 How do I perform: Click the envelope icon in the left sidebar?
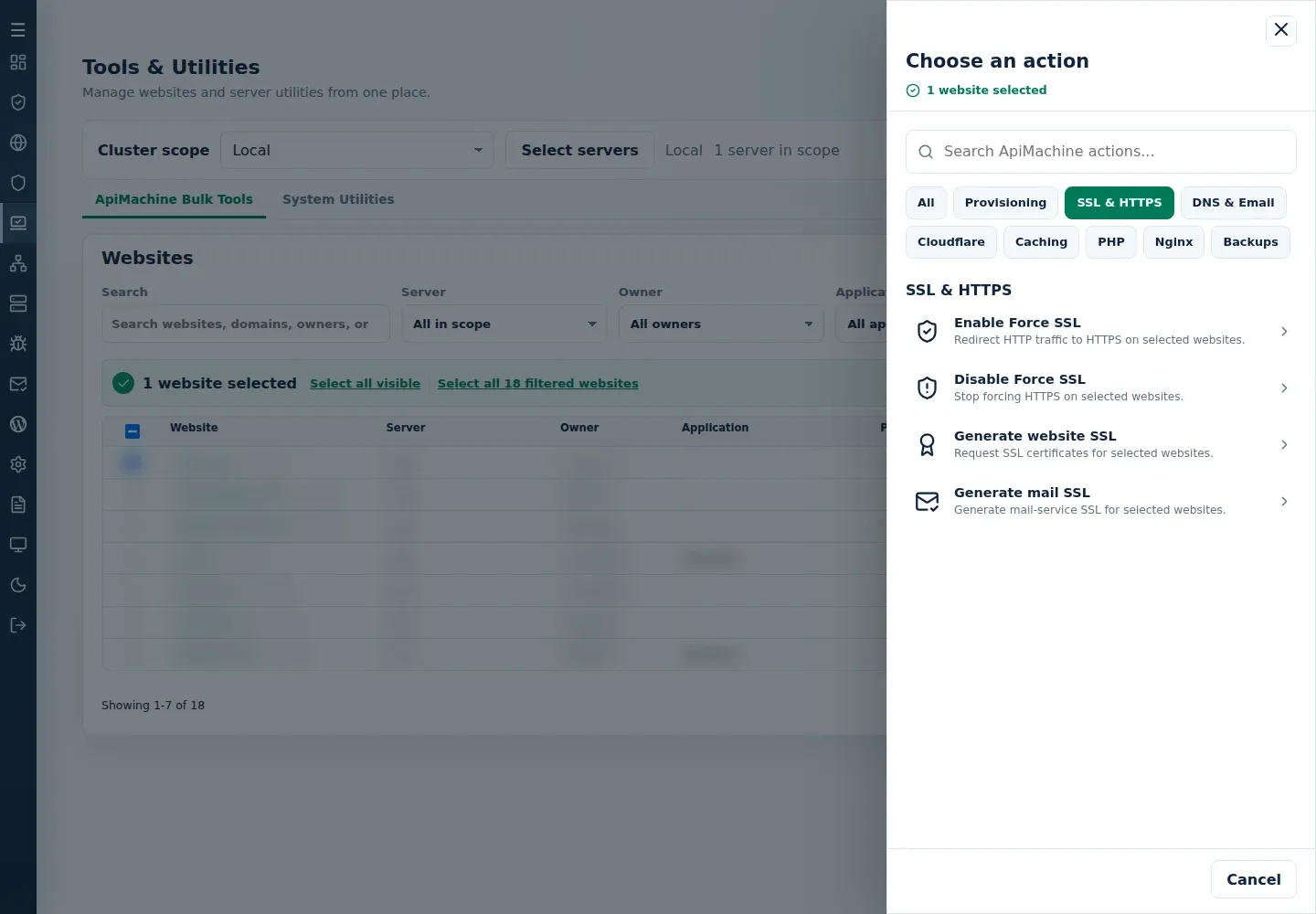18,384
